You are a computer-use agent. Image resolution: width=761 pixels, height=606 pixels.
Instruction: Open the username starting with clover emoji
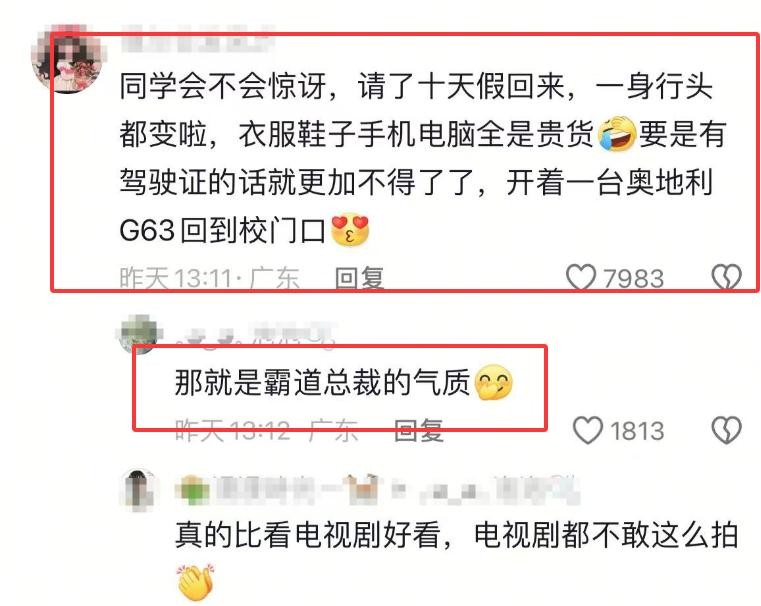[x=377, y=489]
